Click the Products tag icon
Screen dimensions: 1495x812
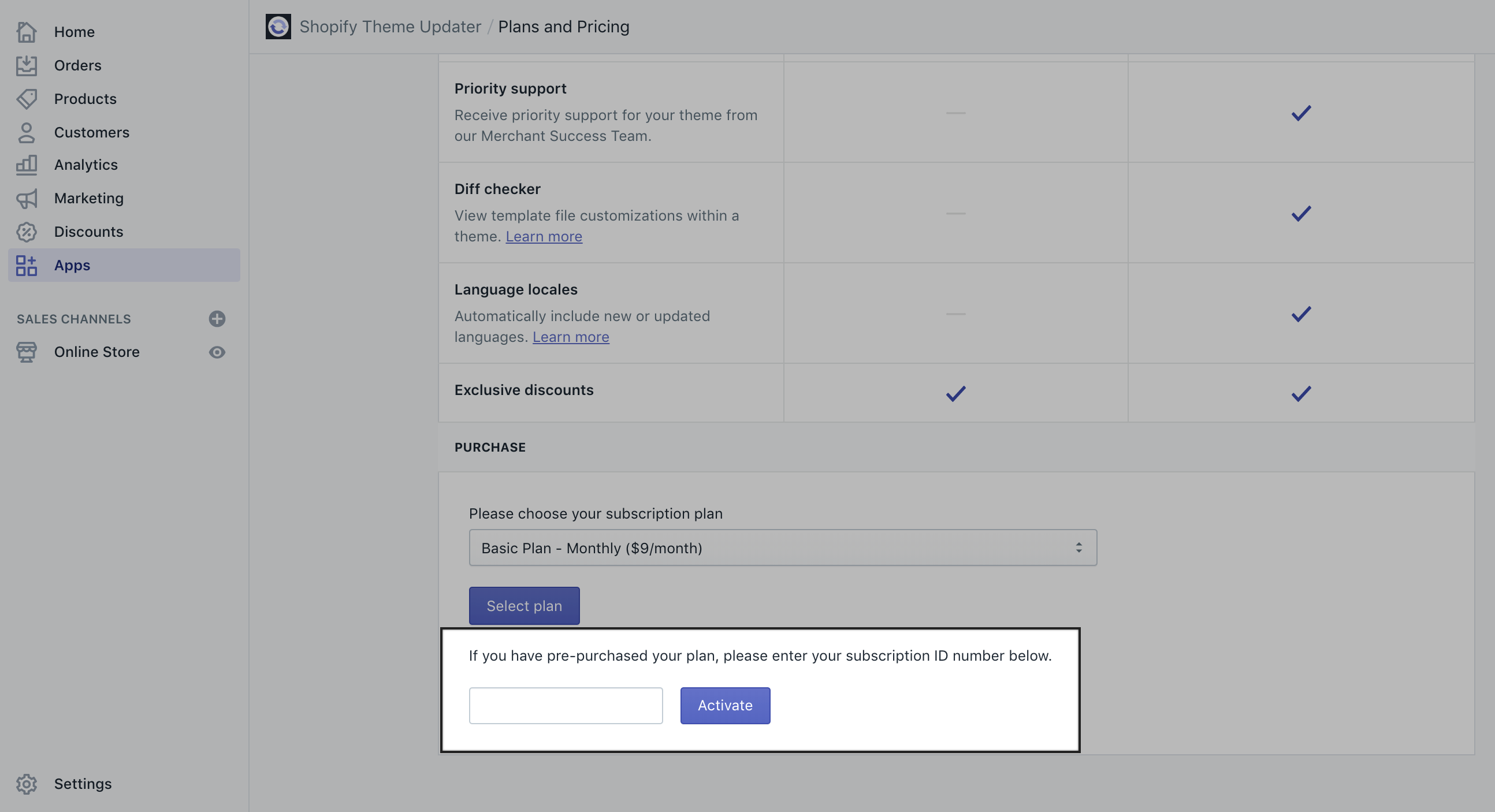[x=27, y=99]
